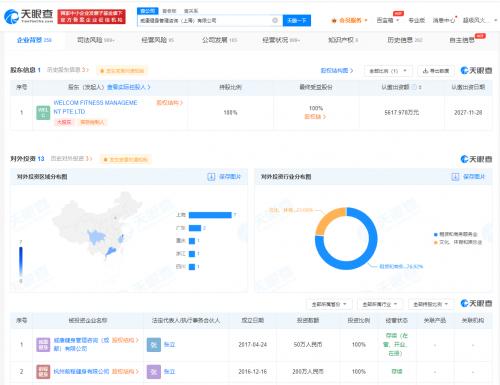Image resolution: width=500 pixels, height=385 pixels.
Task: Open 查看实际控股人 link in table header
Action: pos(129,87)
